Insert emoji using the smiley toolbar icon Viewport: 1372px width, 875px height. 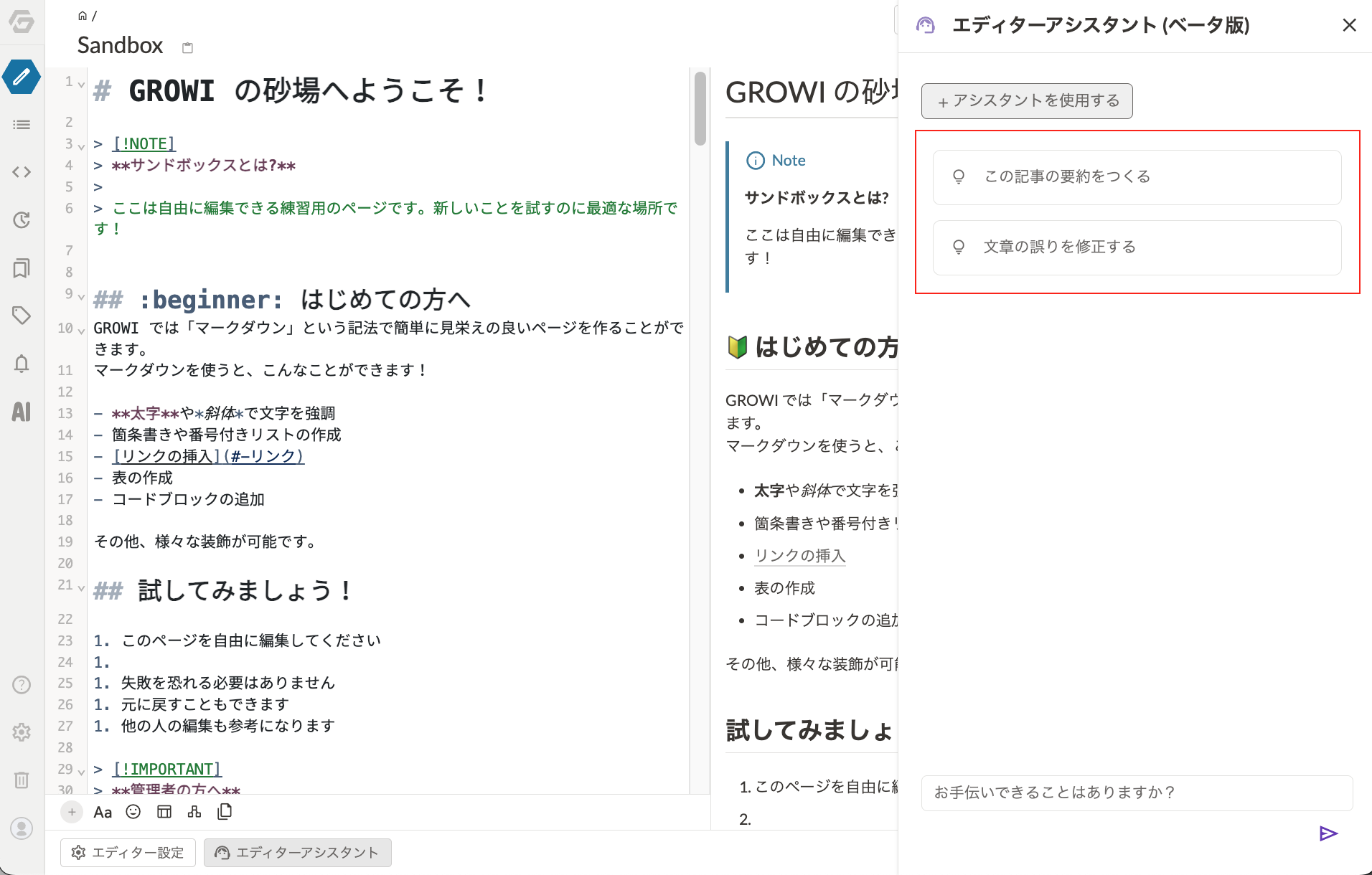pyautogui.click(x=133, y=812)
